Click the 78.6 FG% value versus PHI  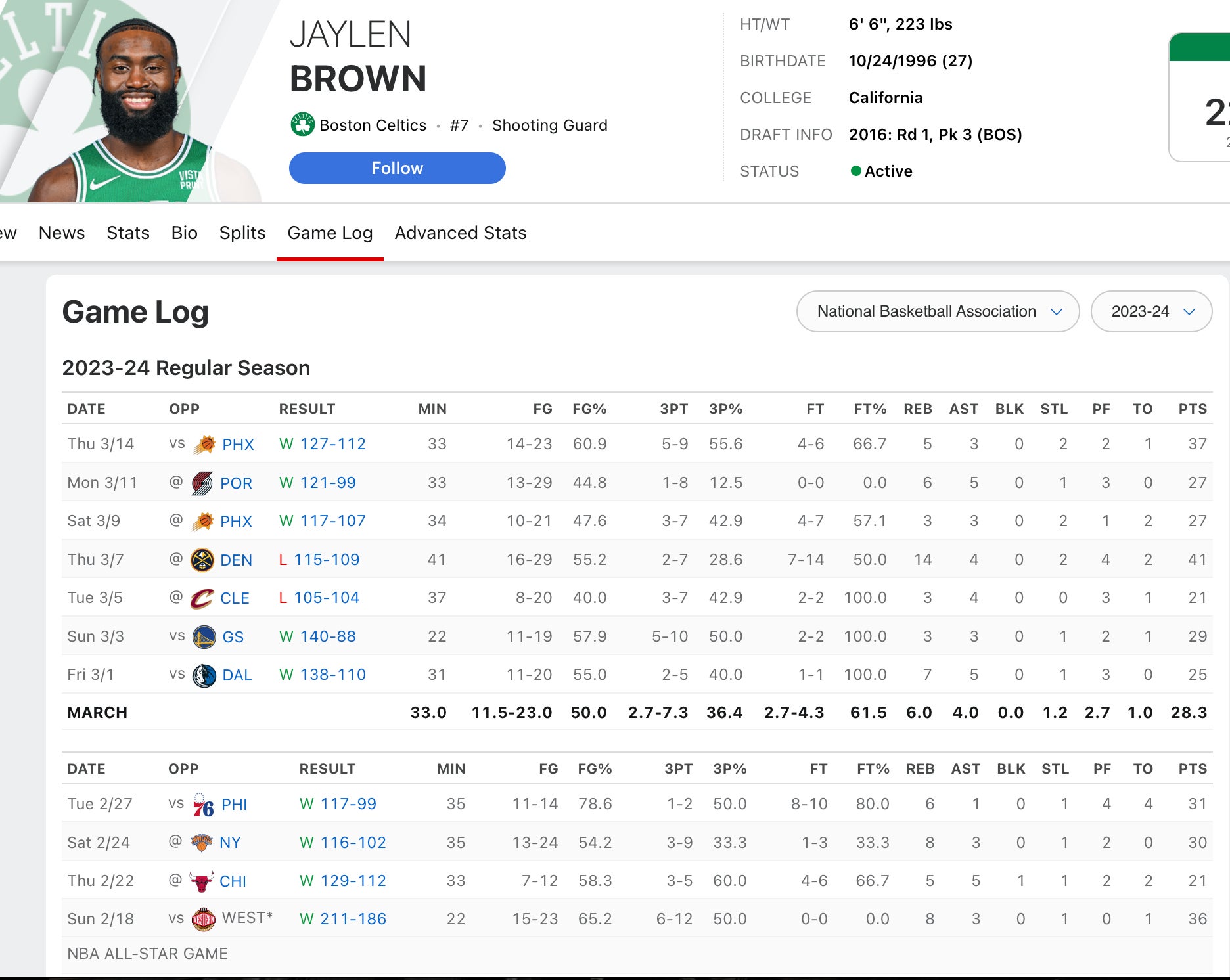click(595, 804)
